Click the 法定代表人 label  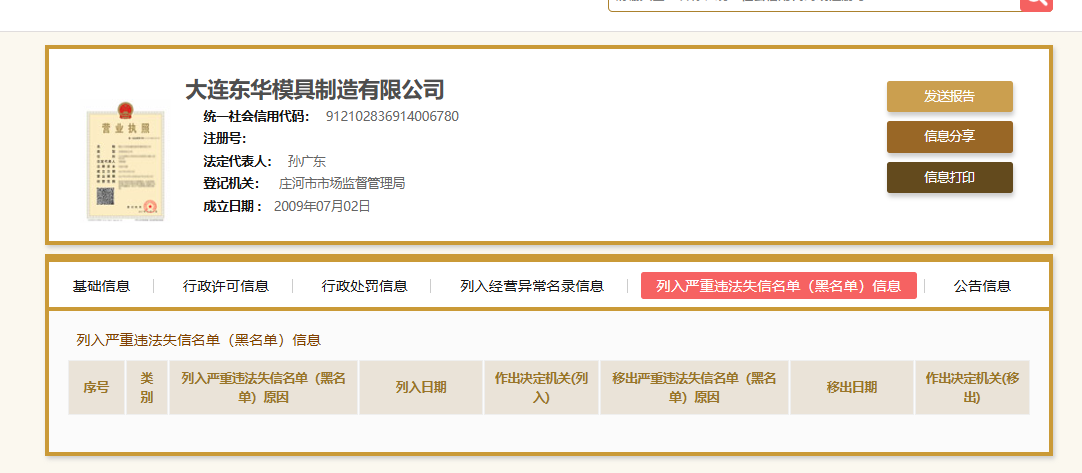238,162
